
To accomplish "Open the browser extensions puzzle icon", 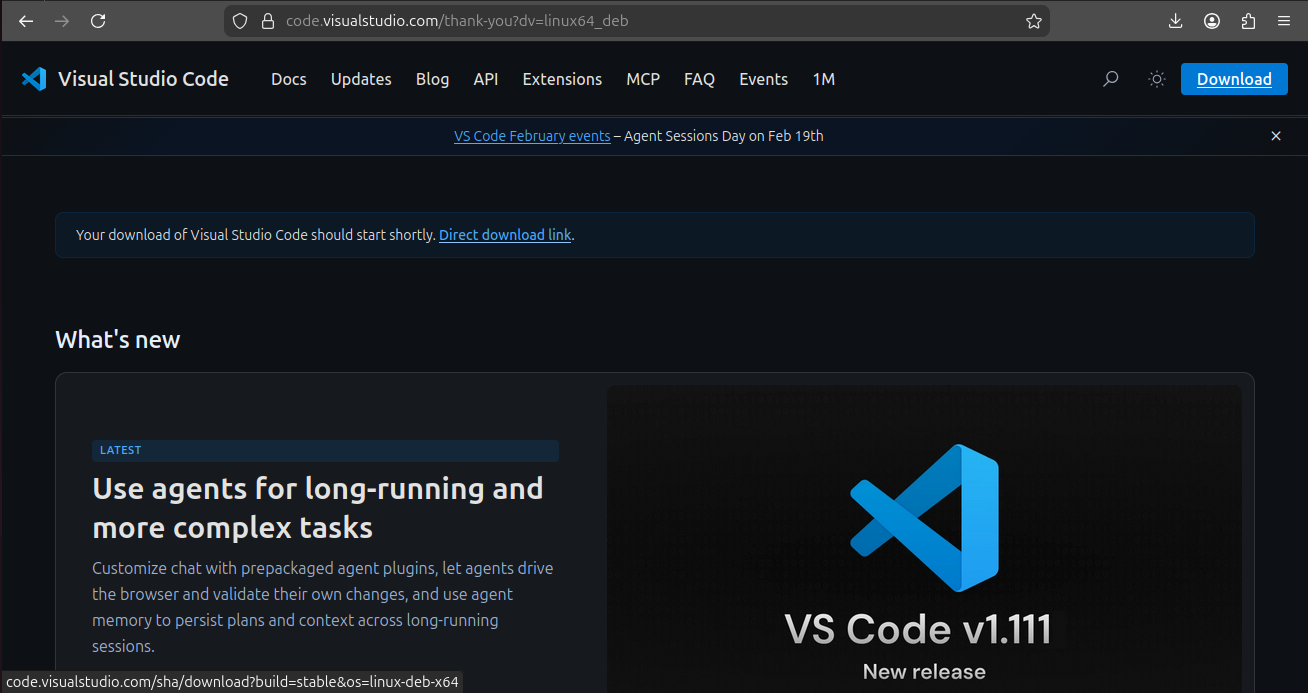I will (1248, 21).
